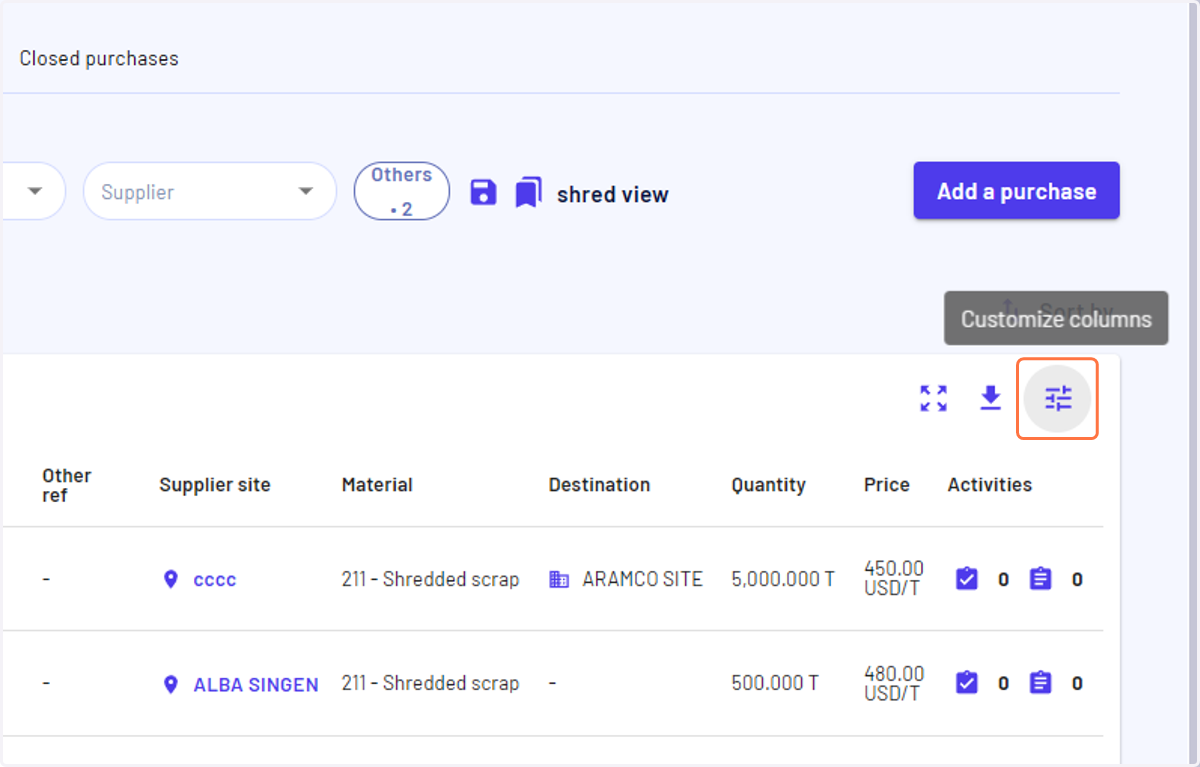Viewport: 1200px width, 767px height.
Task: Select Shredded scrap material in ALBA SINGEN row
Action: [431, 683]
